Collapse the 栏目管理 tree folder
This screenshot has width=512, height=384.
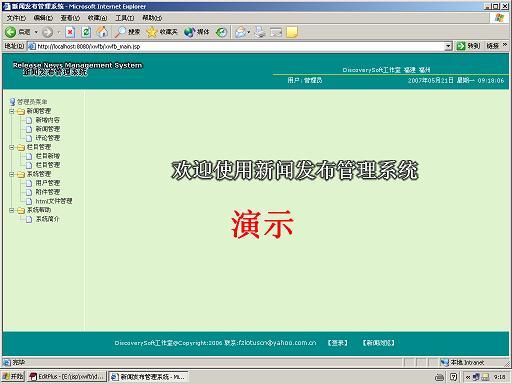[x=12, y=147]
